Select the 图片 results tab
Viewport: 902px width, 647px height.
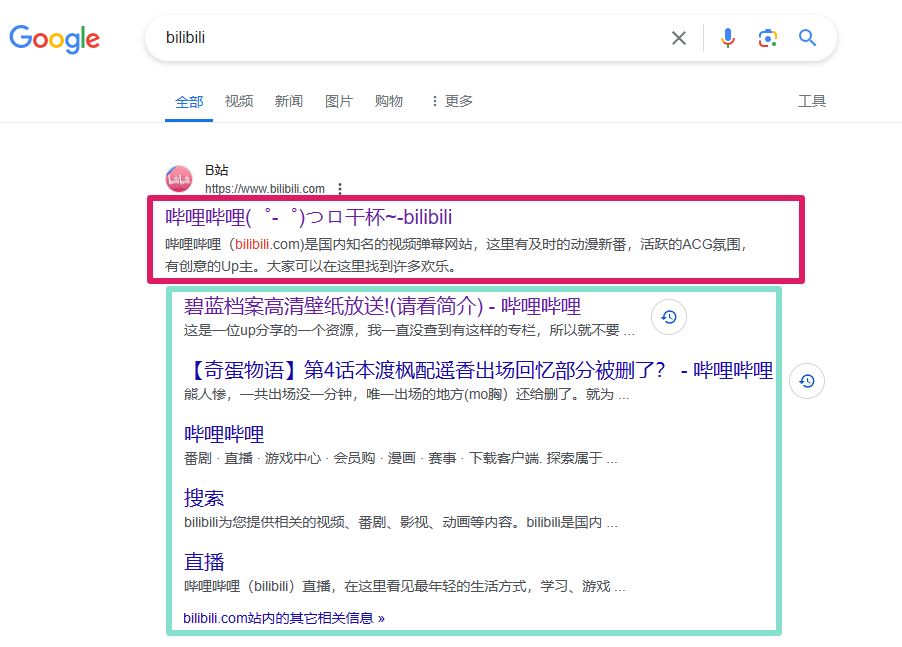pyautogui.click(x=339, y=101)
